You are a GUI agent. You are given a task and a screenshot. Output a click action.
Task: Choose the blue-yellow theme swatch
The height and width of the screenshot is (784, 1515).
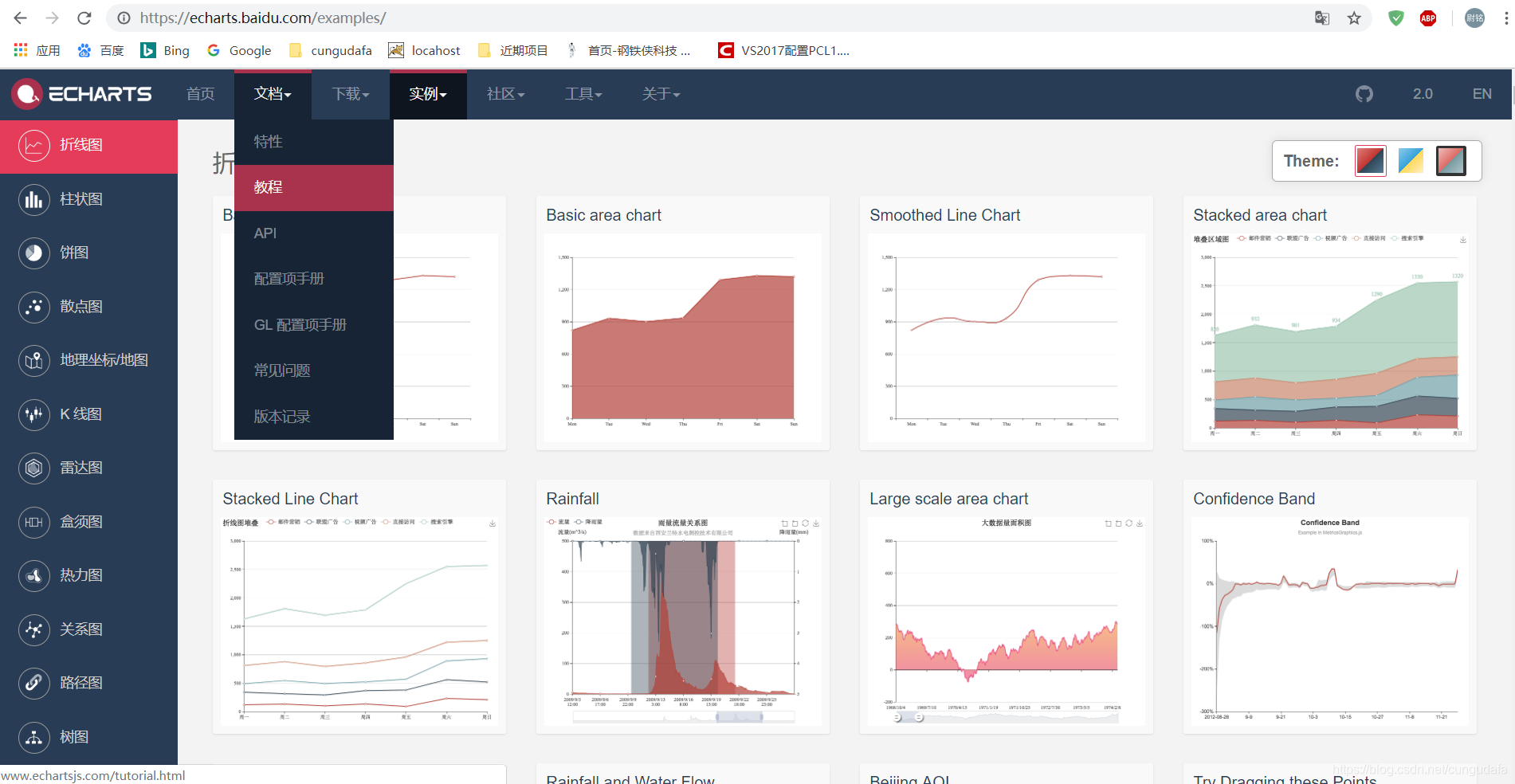1411,161
